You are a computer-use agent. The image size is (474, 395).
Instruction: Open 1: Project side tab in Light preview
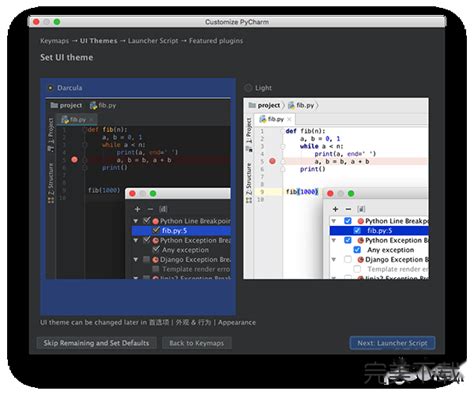[249, 134]
